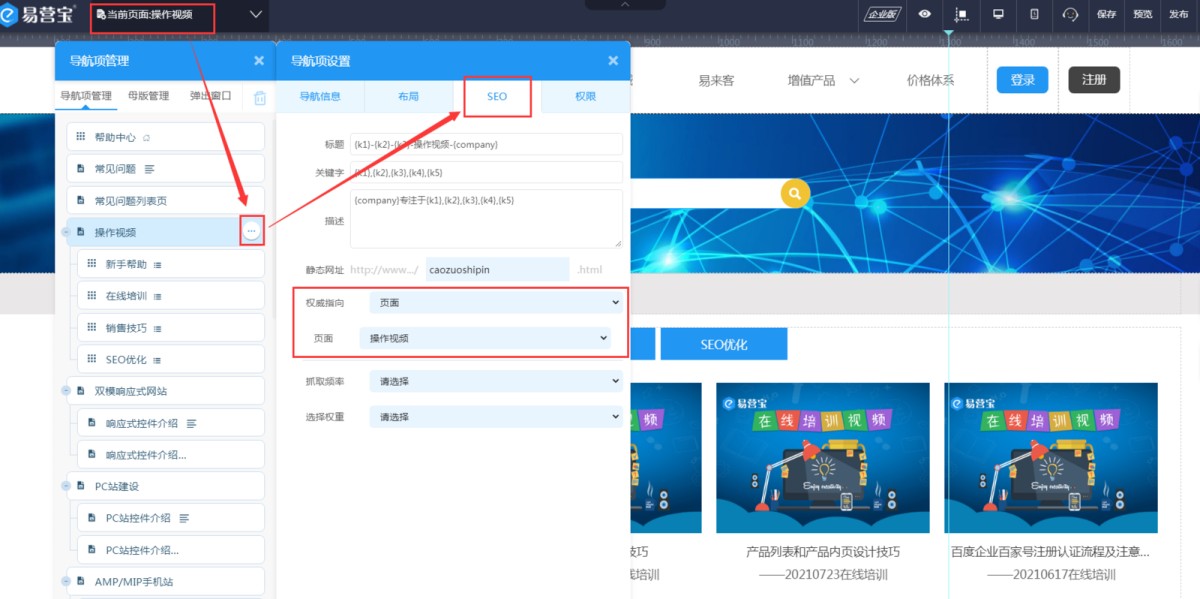Screen dimensions: 1200x599
Task: Close the 导航项管理 panel
Action: (x=259, y=61)
